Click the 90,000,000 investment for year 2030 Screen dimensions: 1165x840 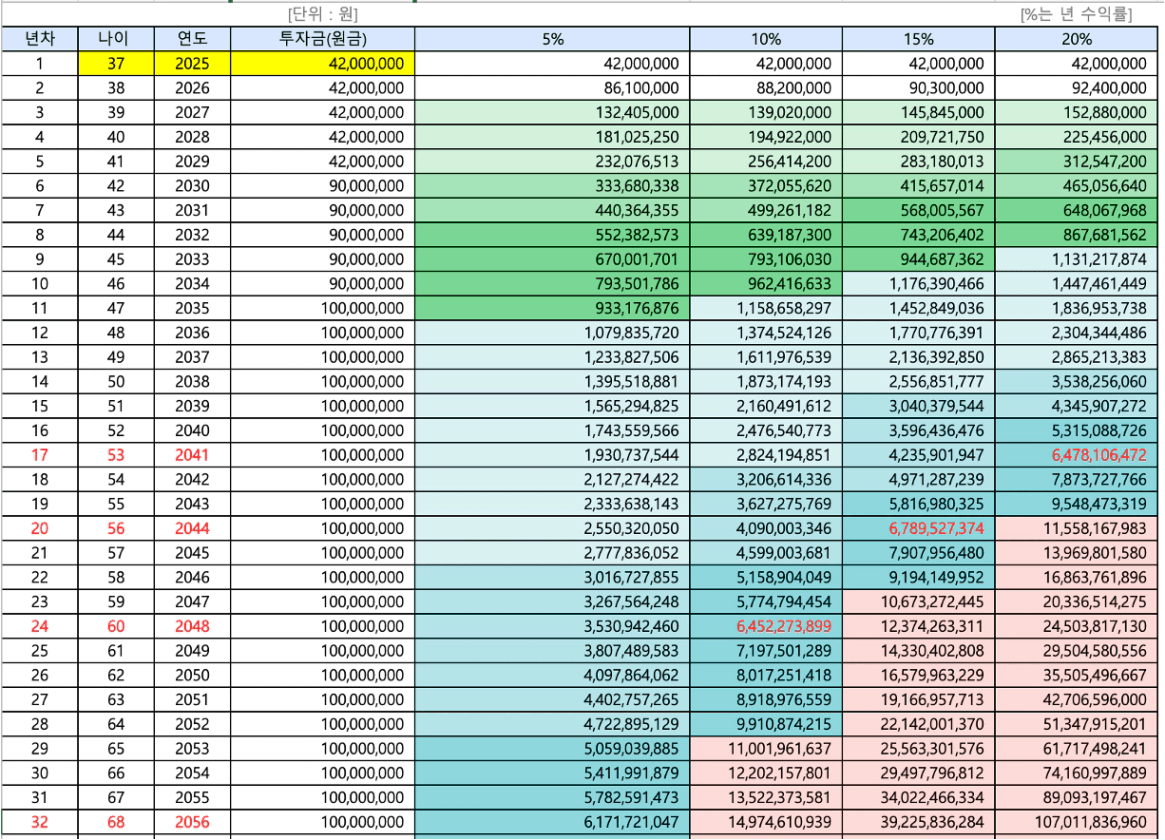coord(322,186)
